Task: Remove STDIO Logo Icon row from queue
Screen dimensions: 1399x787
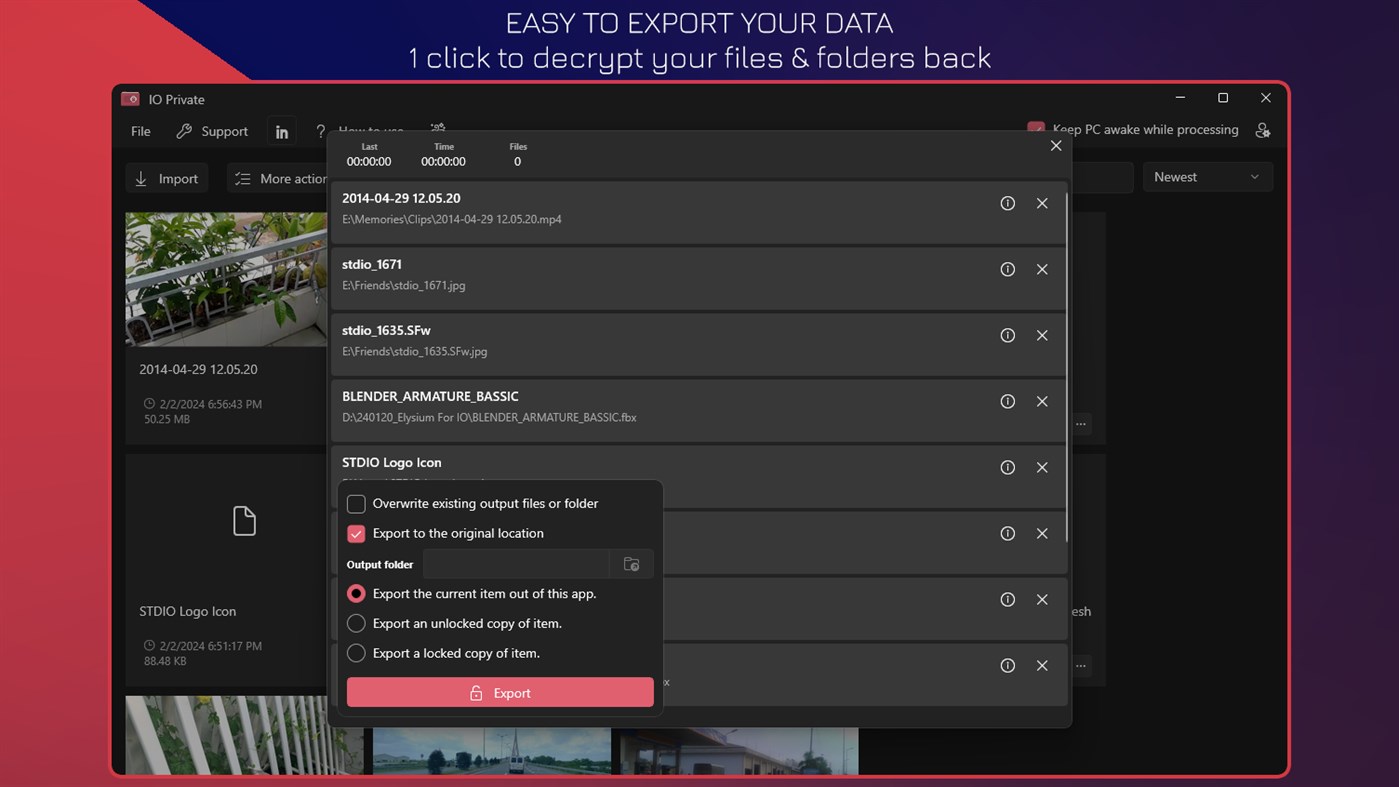Action: point(1042,467)
